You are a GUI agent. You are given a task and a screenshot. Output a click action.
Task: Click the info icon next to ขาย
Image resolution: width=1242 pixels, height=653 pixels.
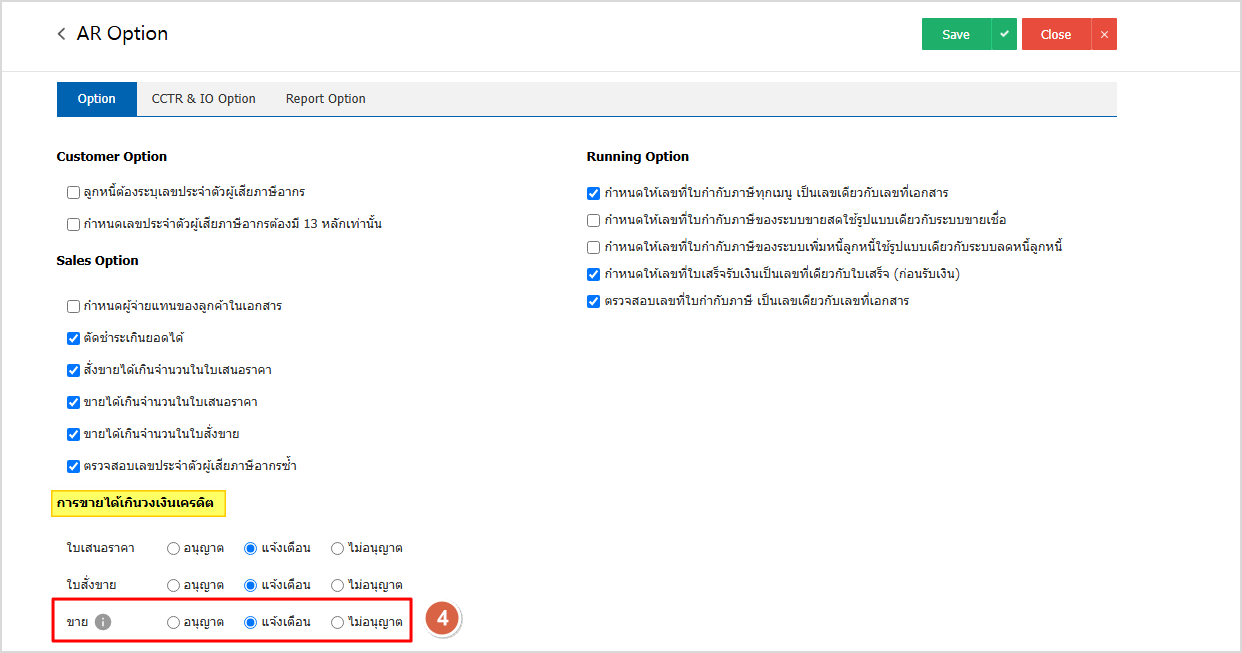coord(103,622)
